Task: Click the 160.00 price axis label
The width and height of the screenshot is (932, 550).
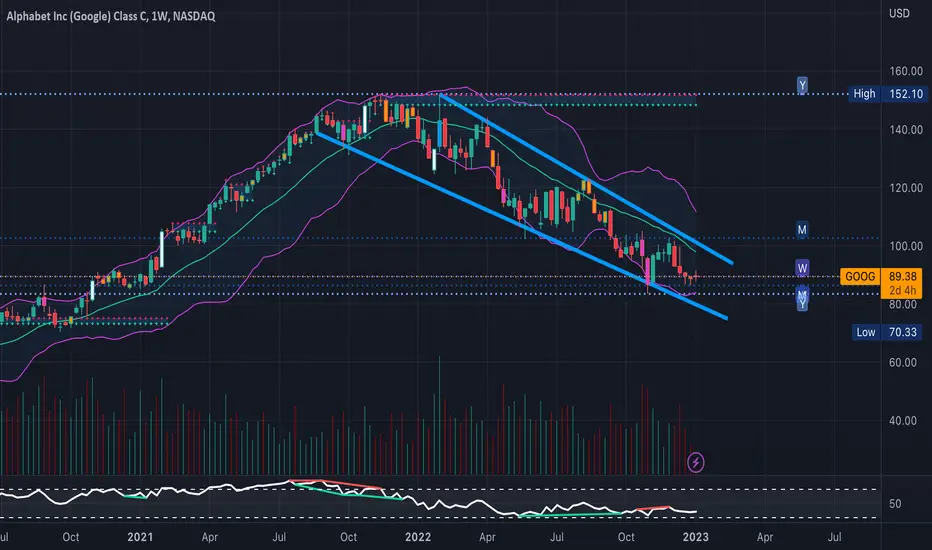Action: (906, 71)
